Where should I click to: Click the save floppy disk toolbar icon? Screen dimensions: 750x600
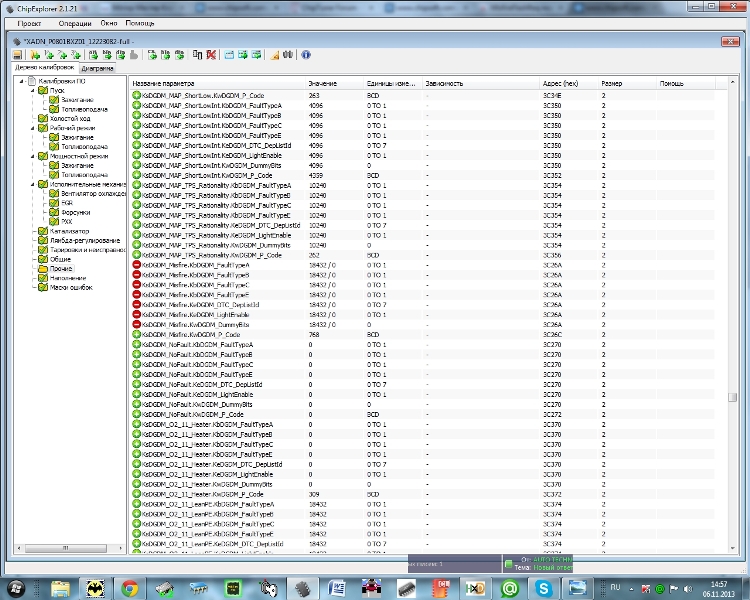(18, 55)
